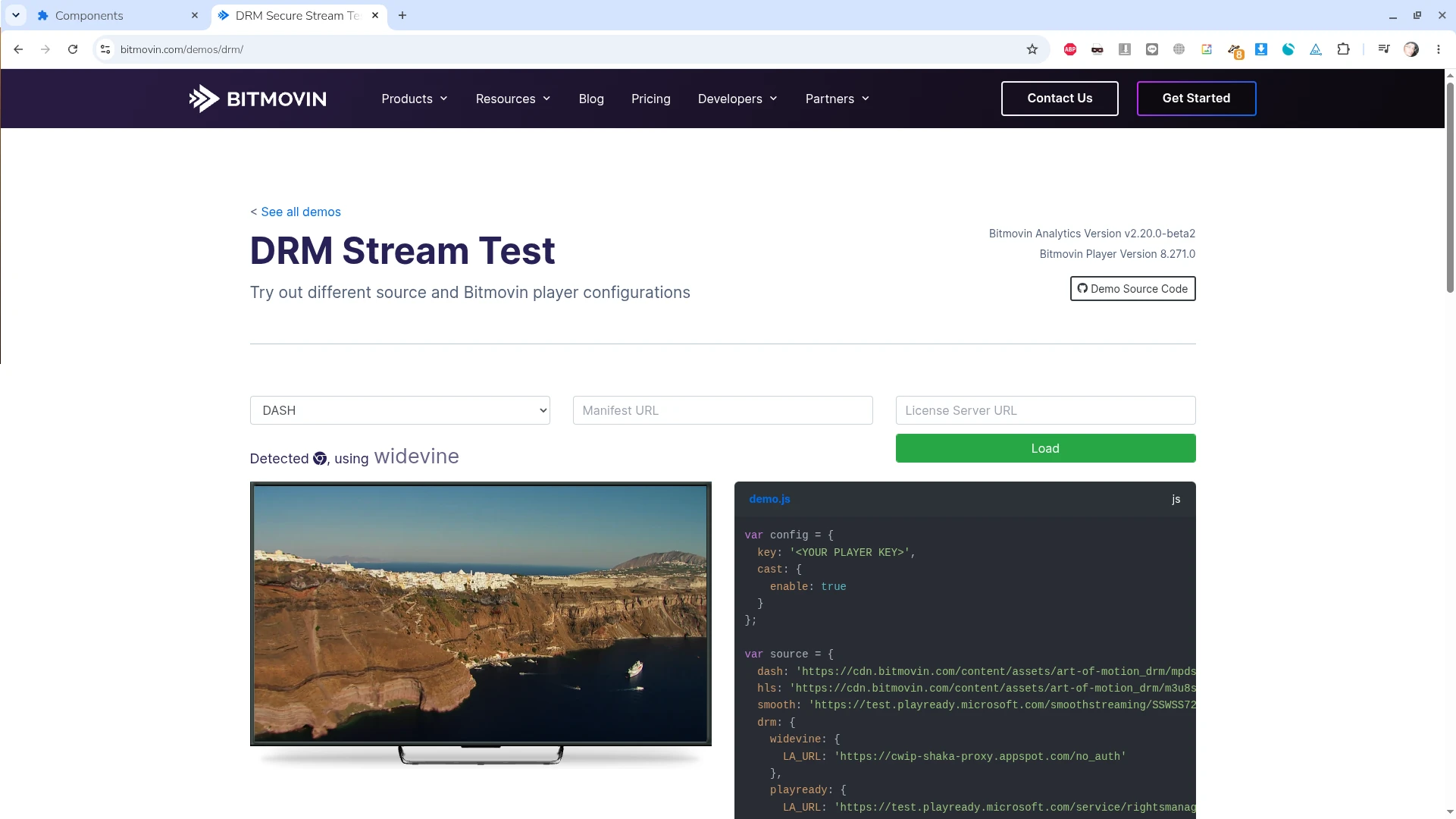Open the Demo Source Code button
Image resolution: width=1456 pixels, height=819 pixels.
1133,289
